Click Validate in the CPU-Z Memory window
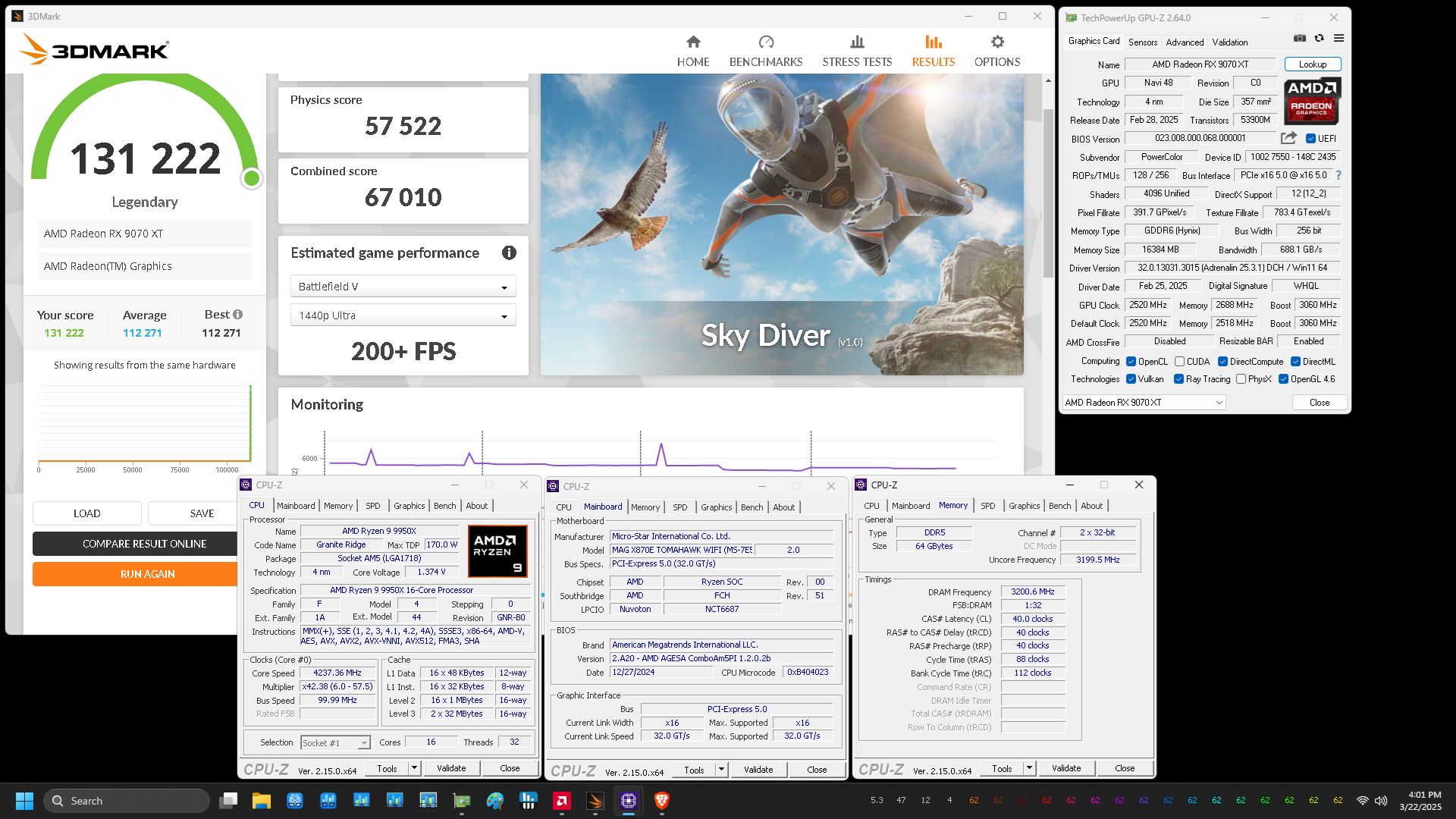Image resolution: width=1456 pixels, height=819 pixels. pos(1066,768)
